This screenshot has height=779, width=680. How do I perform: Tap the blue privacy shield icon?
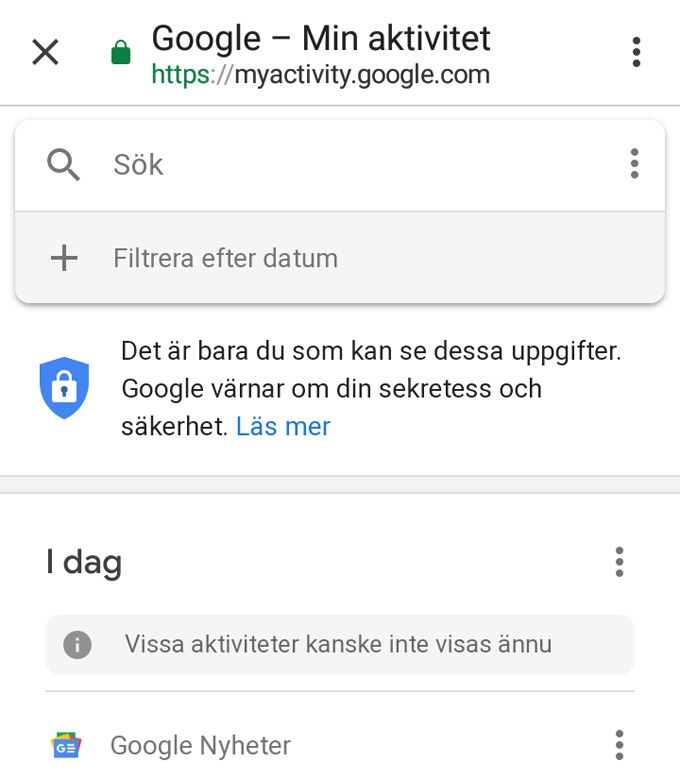(64, 388)
